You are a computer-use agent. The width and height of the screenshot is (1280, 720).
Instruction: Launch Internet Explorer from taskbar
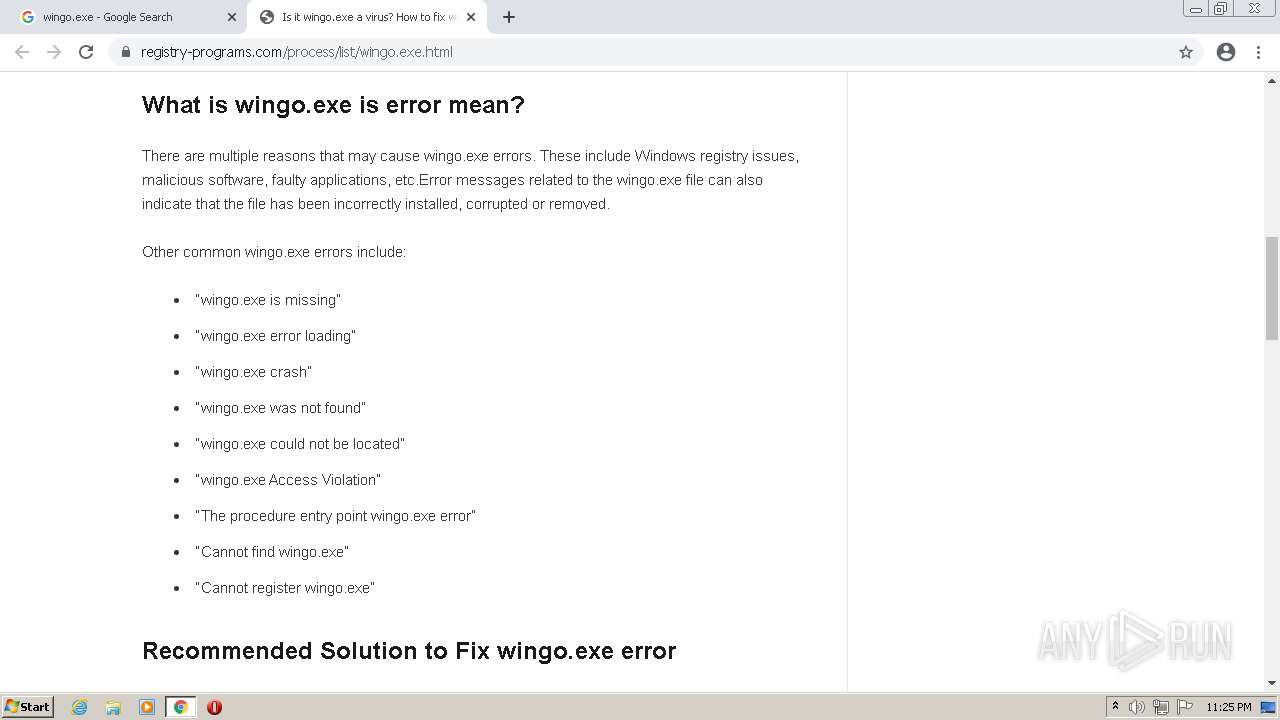[x=79, y=707]
